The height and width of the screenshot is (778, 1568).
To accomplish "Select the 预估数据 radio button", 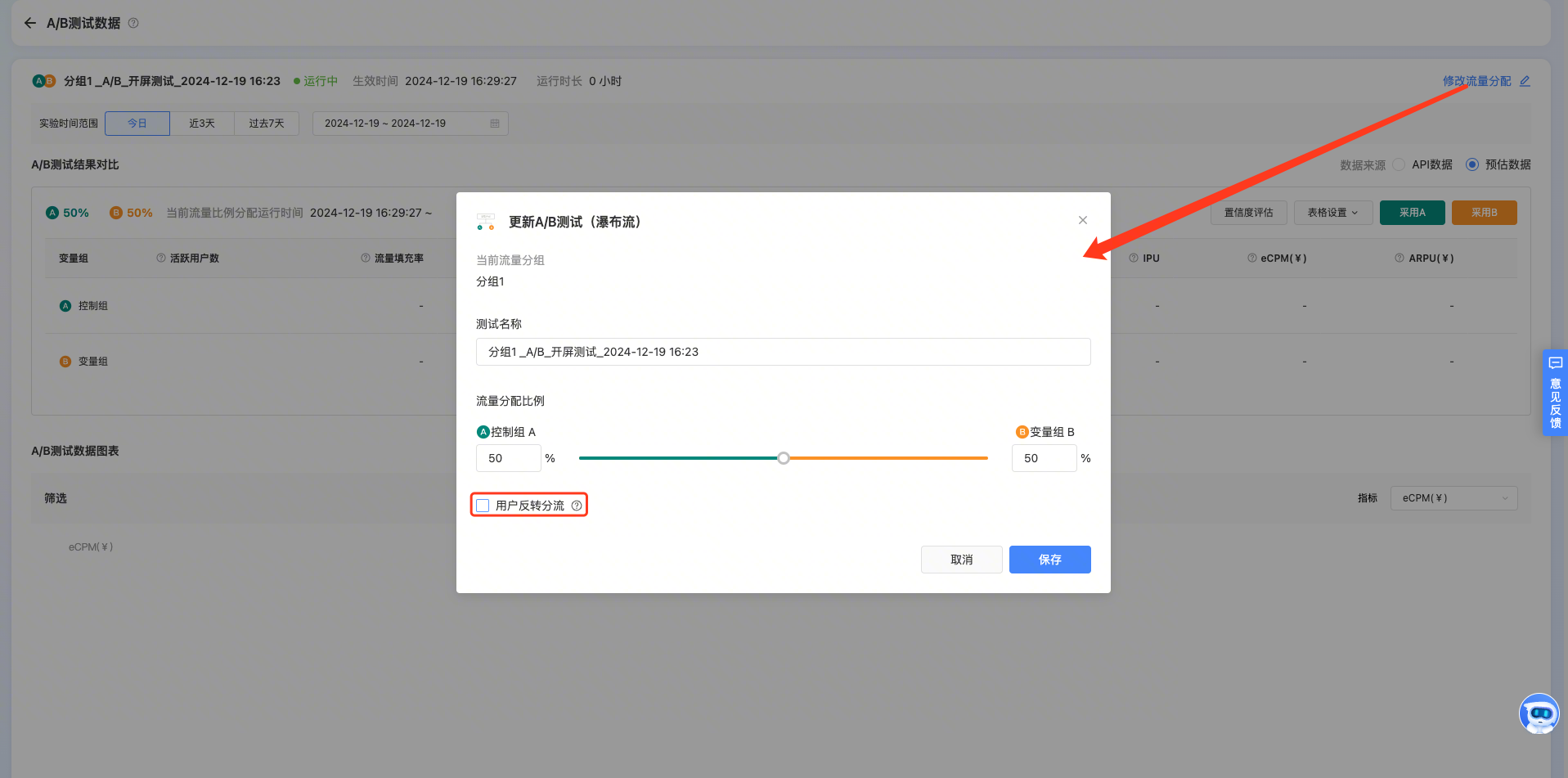I will pos(1472,164).
